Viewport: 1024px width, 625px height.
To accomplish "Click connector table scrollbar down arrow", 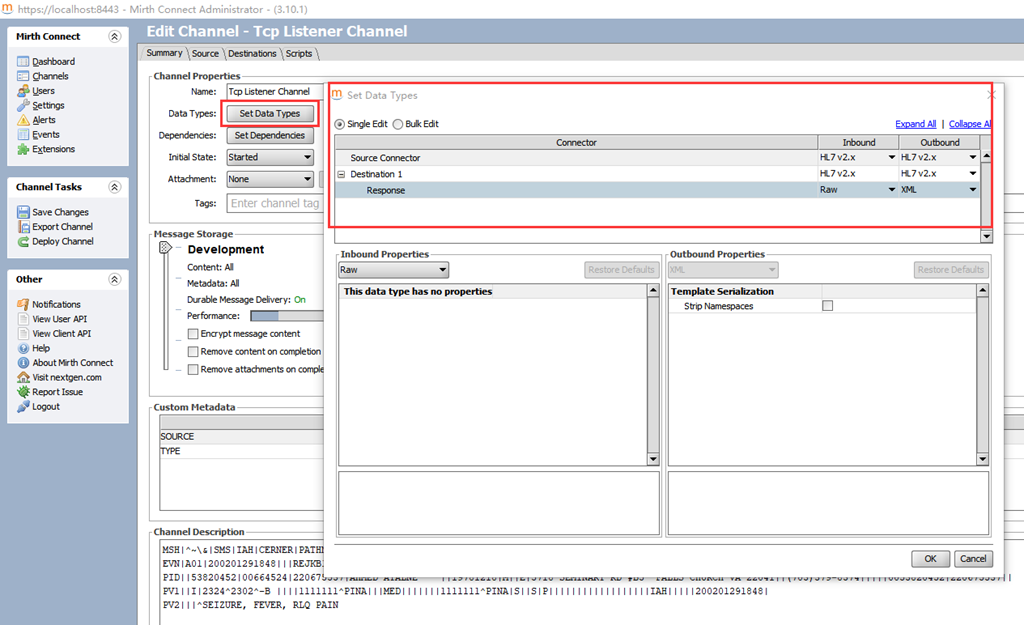I will (986, 236).
